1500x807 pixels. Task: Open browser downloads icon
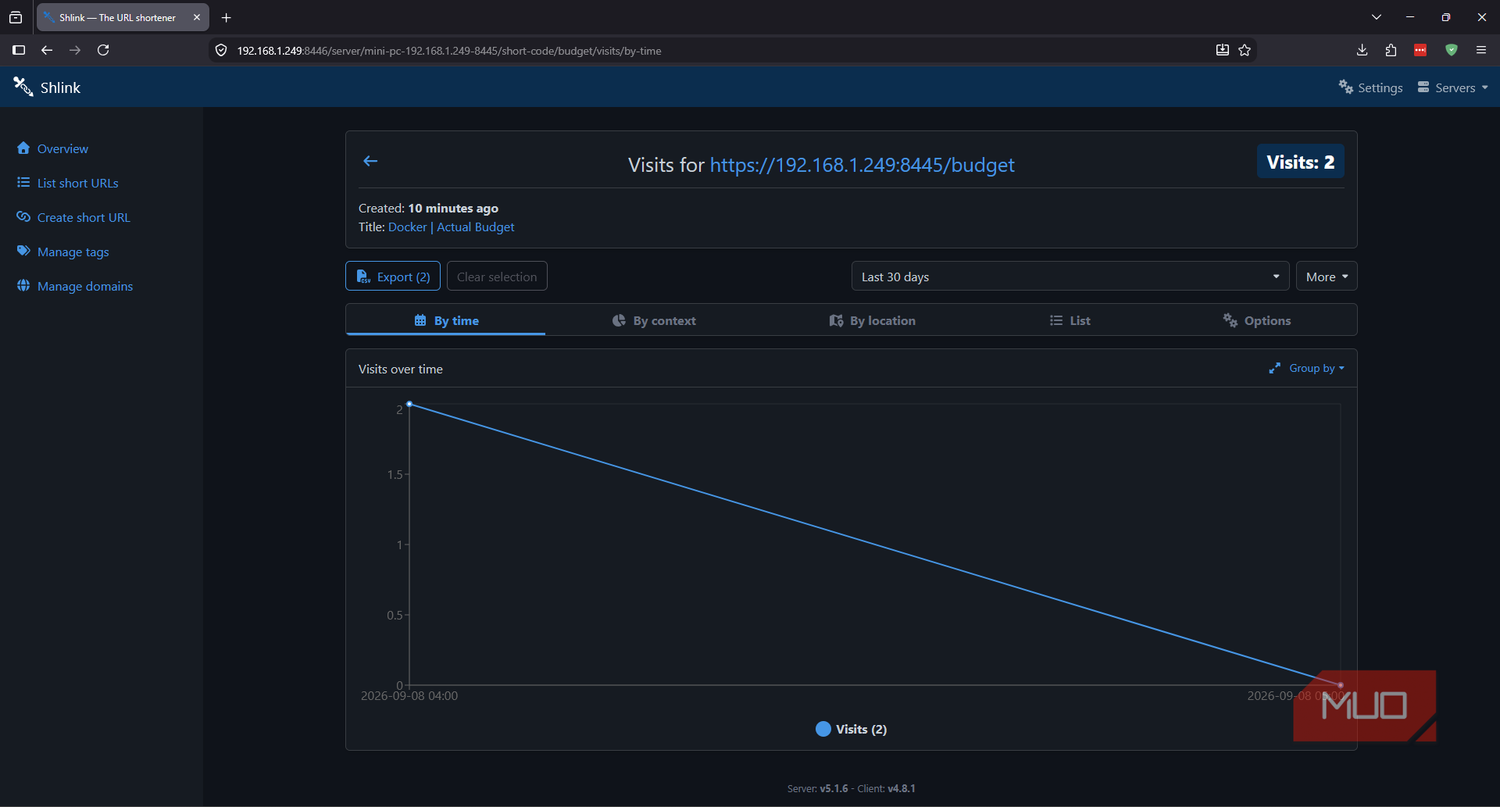[x=1362, y=50]
